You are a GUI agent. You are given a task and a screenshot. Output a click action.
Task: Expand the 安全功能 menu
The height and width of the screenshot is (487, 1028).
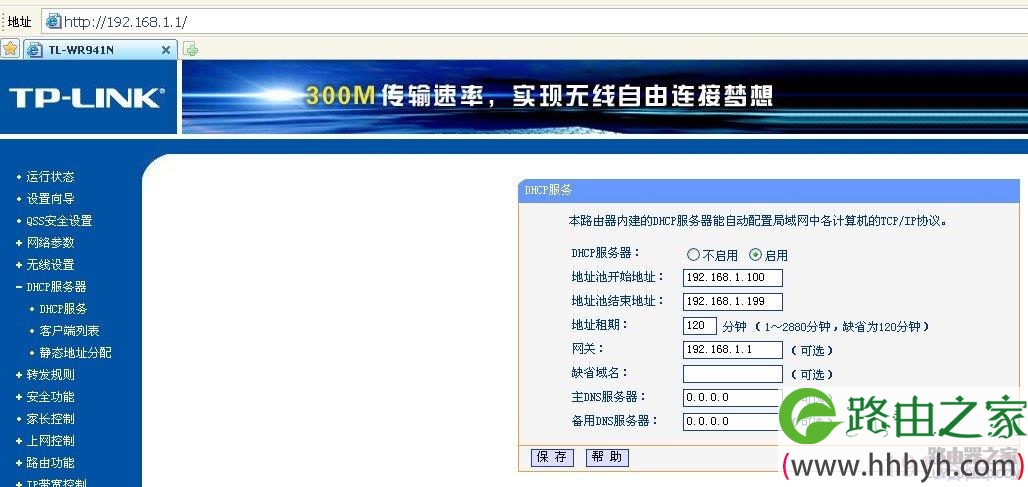point(50,397)
